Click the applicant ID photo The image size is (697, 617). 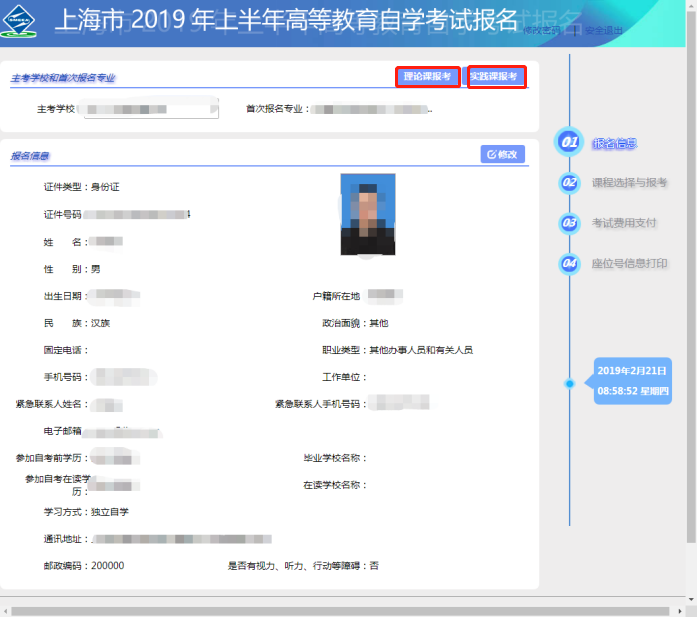(x=367, y=215)
